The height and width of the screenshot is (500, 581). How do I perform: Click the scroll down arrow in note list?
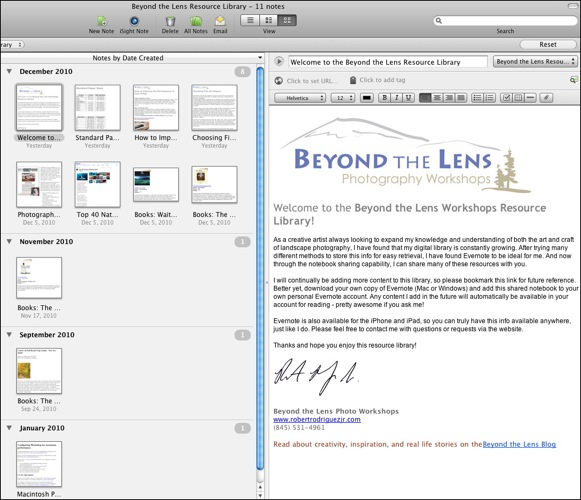click(x=260, y=495)
